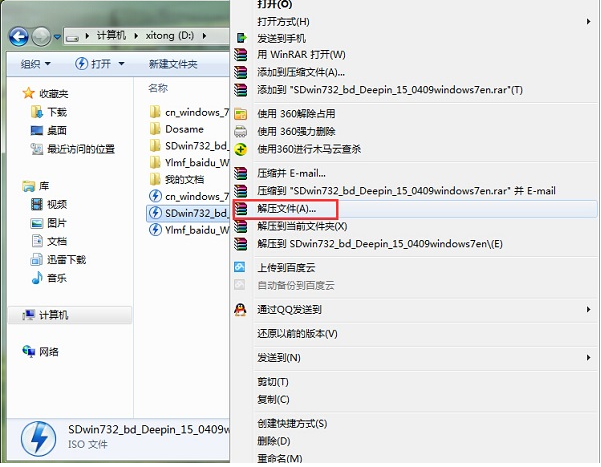The width and height of the screenshot is (601, 467).
Task: Click the drive icon in address bar
Action: pos(72,37)
